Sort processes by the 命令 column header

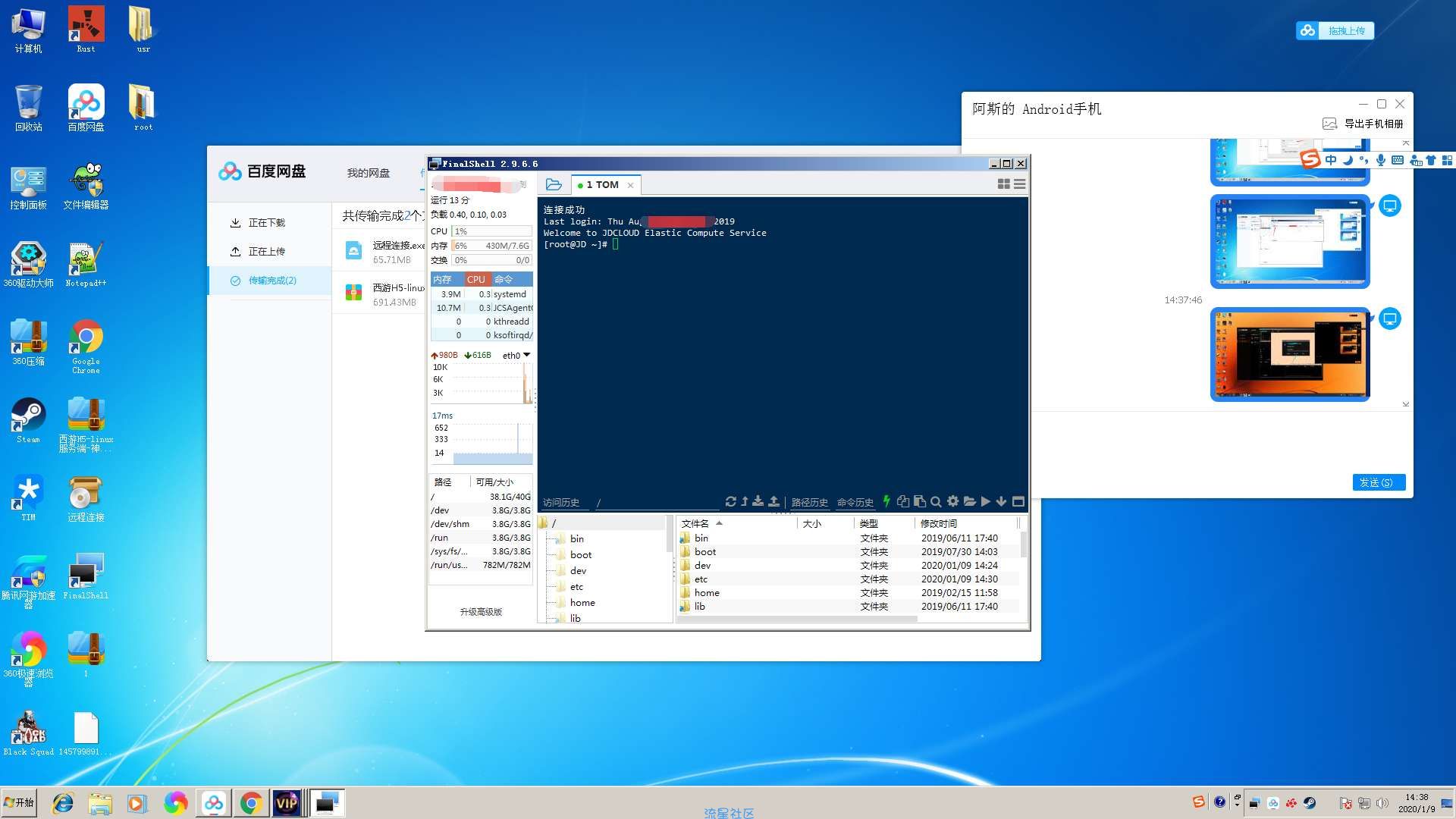tap(512, 279)
